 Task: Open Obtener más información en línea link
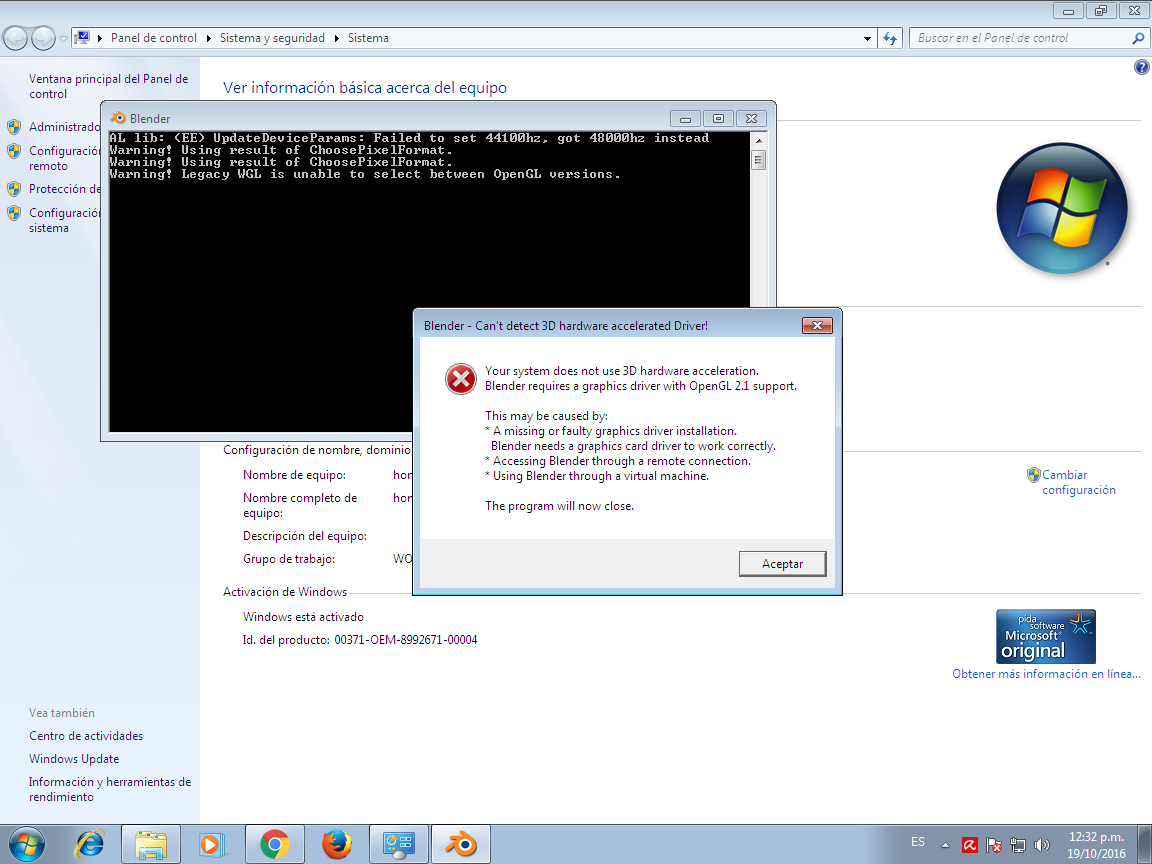1046,674
